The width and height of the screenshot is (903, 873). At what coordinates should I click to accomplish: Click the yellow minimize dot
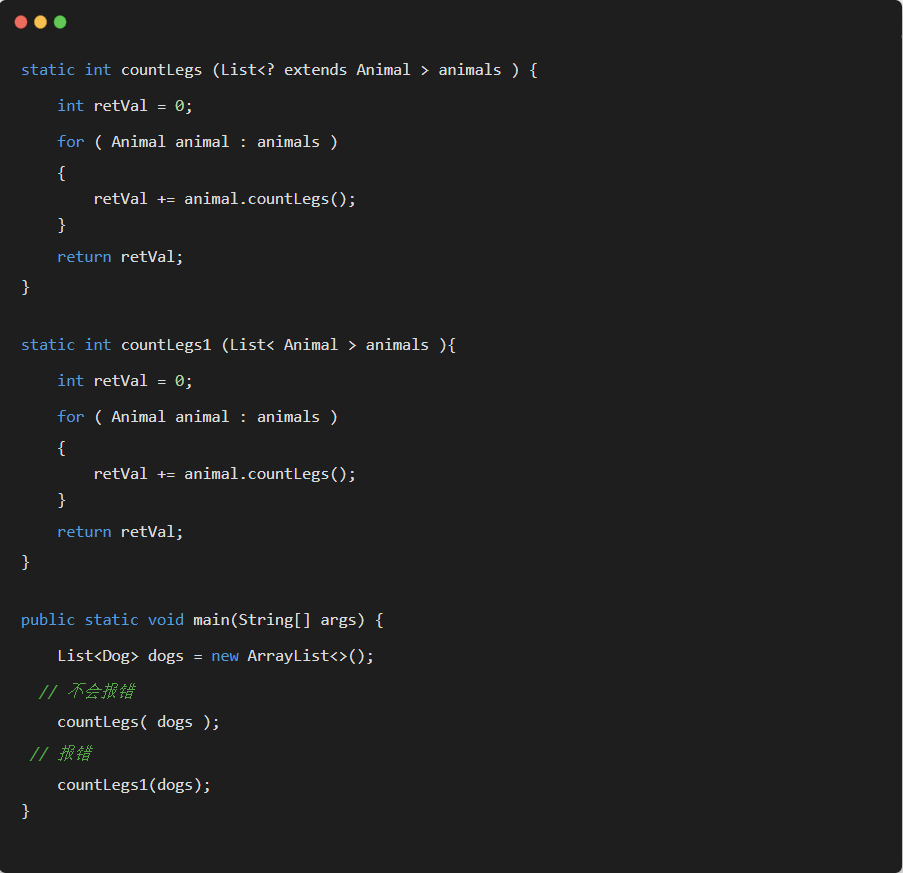pos(40,22)
